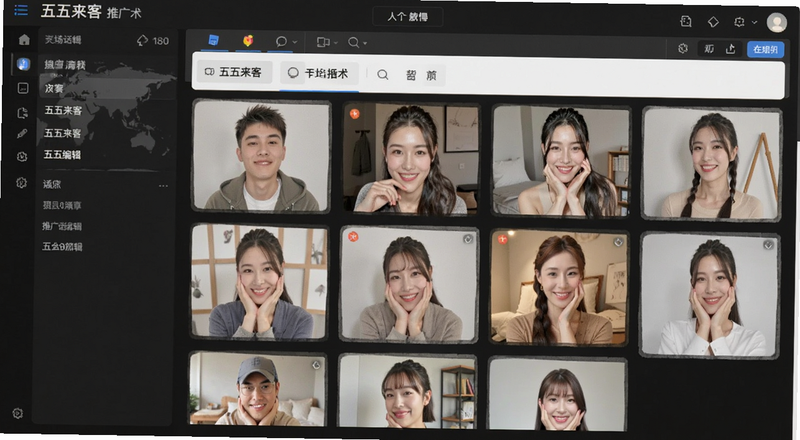Select the pencil edit sidebar icon
800x440 pixels.
pos(22,134)
